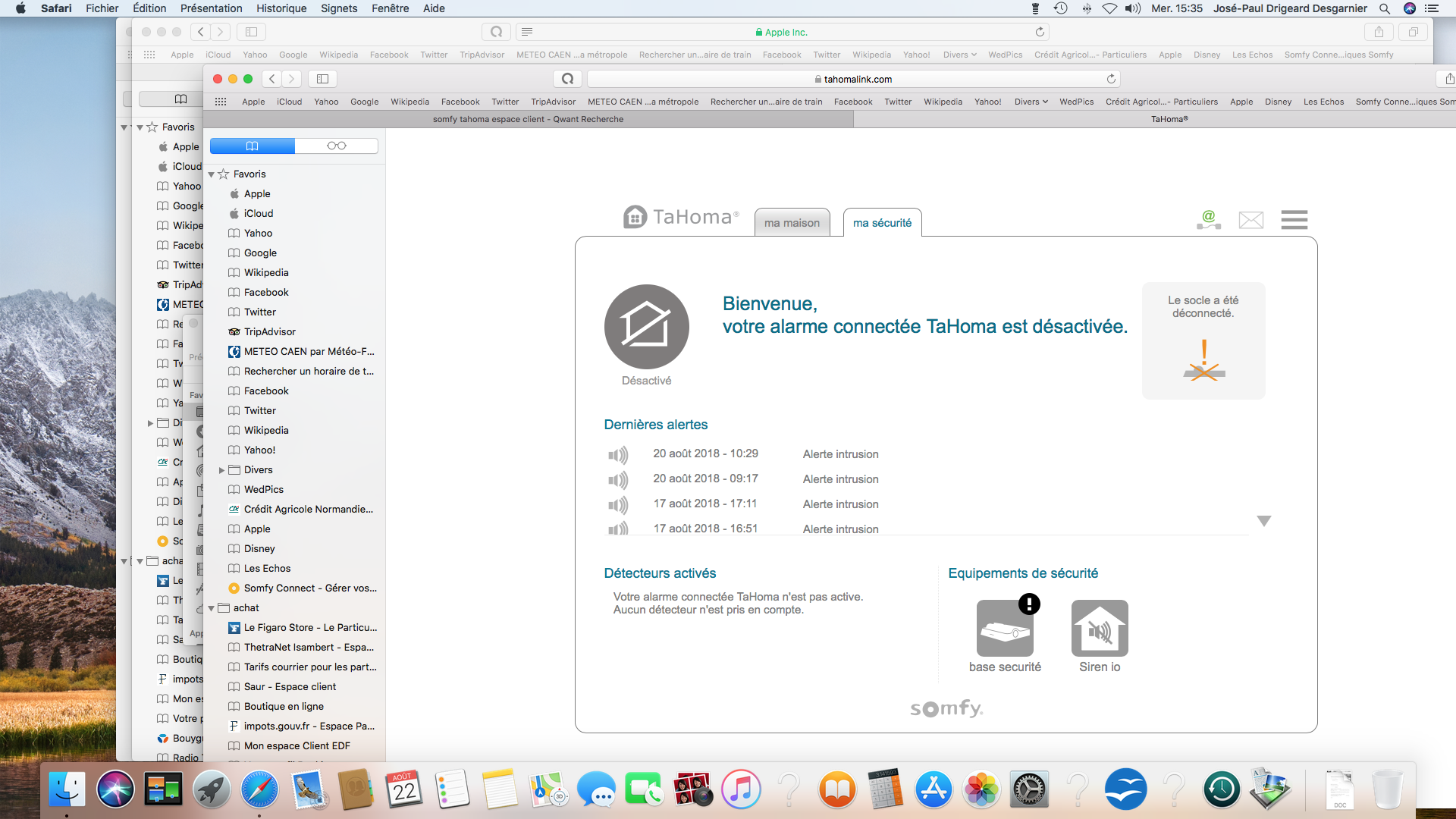Open the Siren io equipment icon
Screen dimensions: 1456x819
click(1100, 628)
